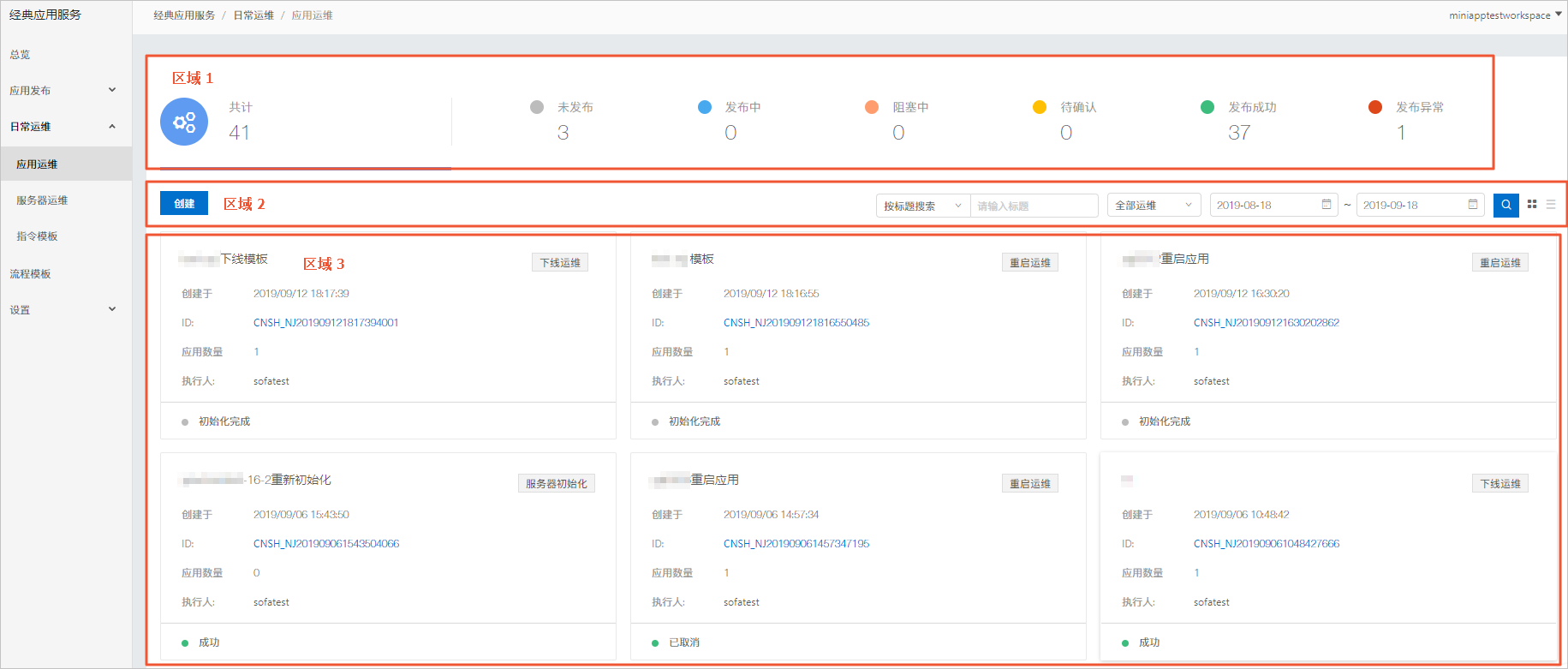Switch to grid card view icon
The height and width of the screenshot is (669, 1568).
tap(1532, 204)
